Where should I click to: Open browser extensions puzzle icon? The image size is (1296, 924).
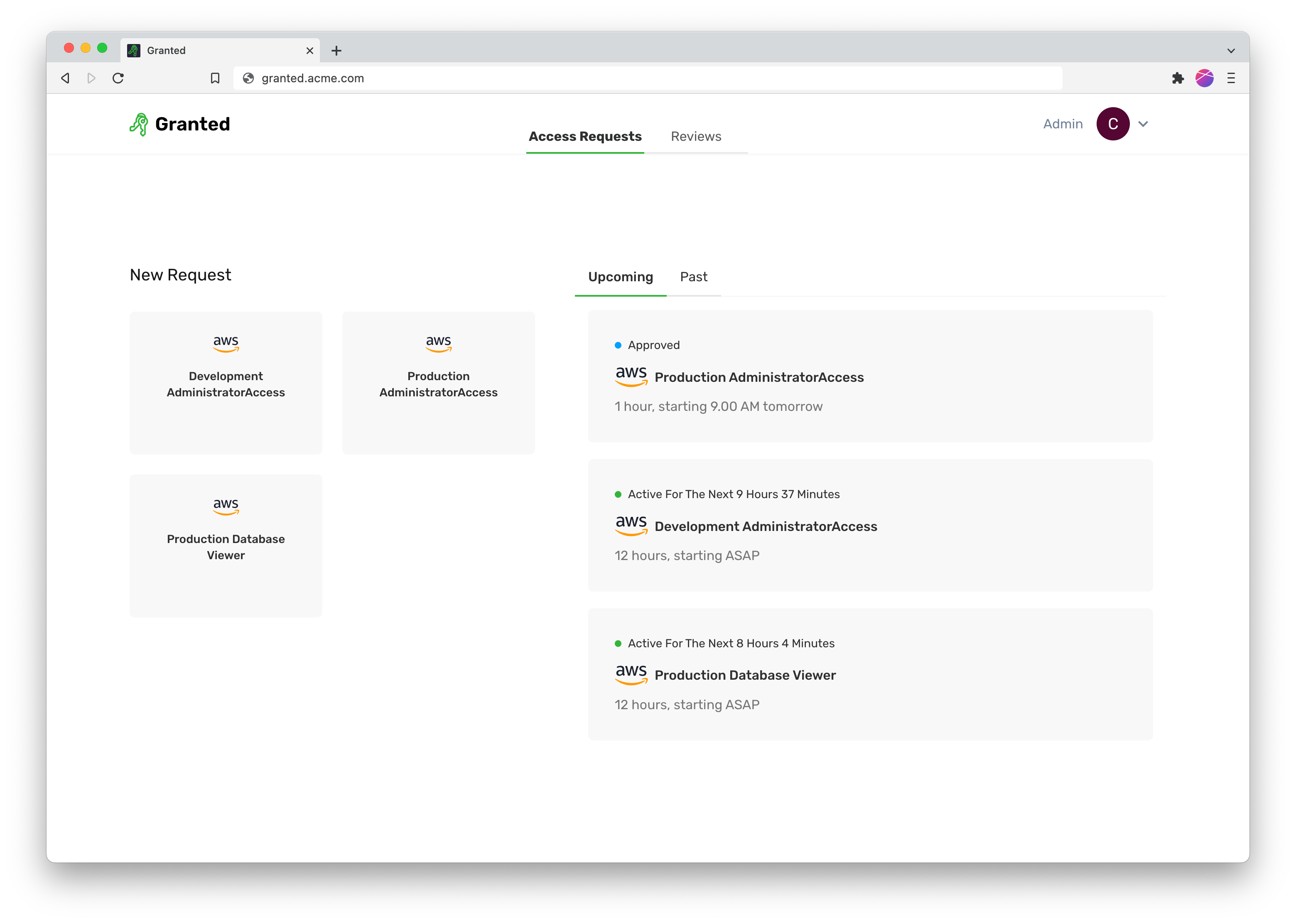[1178, 78]
